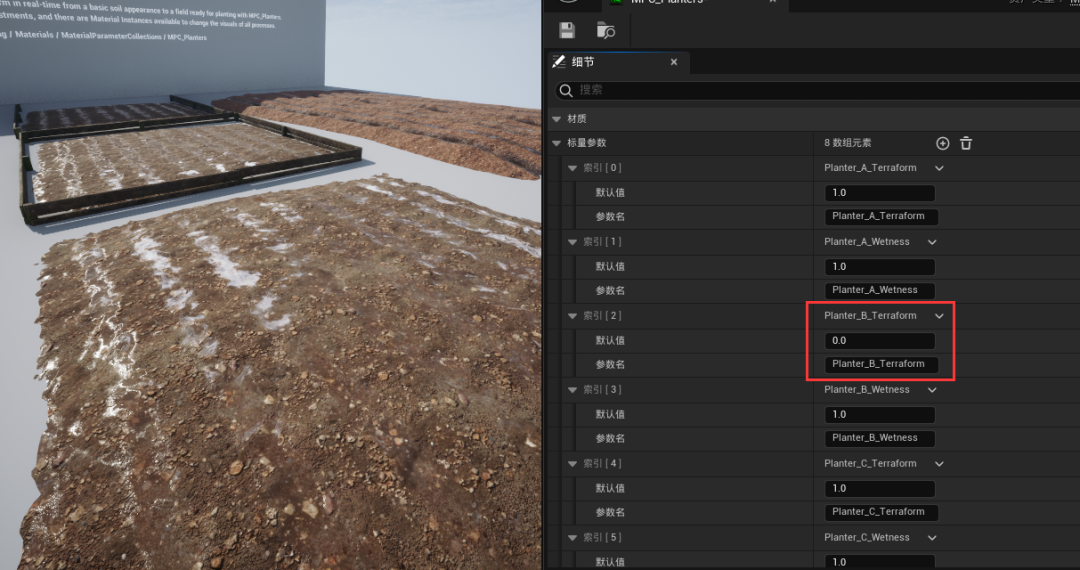1080x570 pixels.
Task: Add element to scalar parameters array
Action: tap(942, 143)
